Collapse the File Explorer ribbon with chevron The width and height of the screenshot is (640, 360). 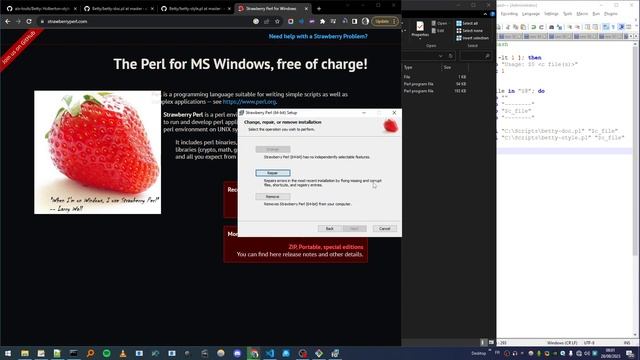click(485, 14)
